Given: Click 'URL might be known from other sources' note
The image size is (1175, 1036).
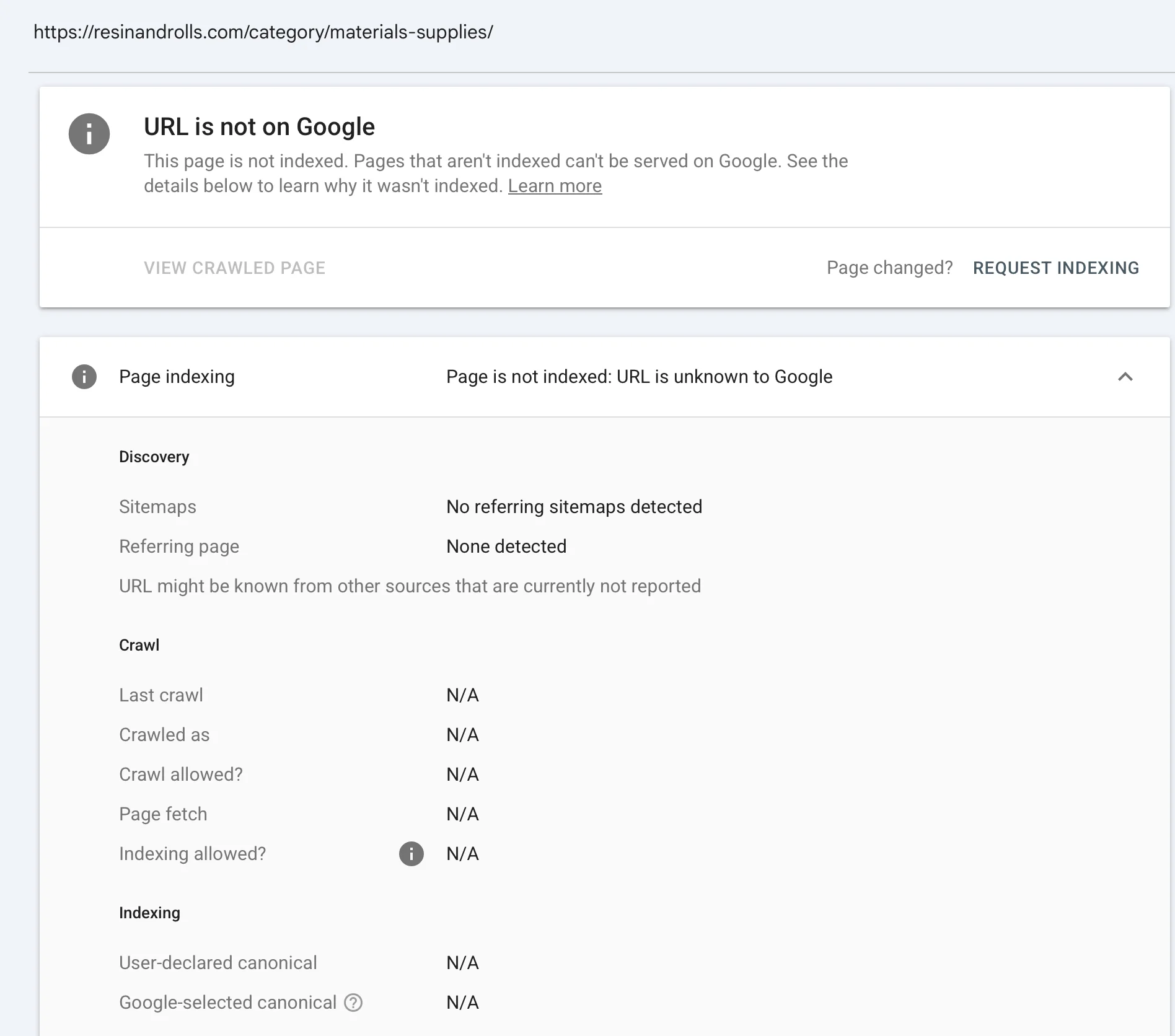Looking at the screenshot, I should (x=410, y=586).
